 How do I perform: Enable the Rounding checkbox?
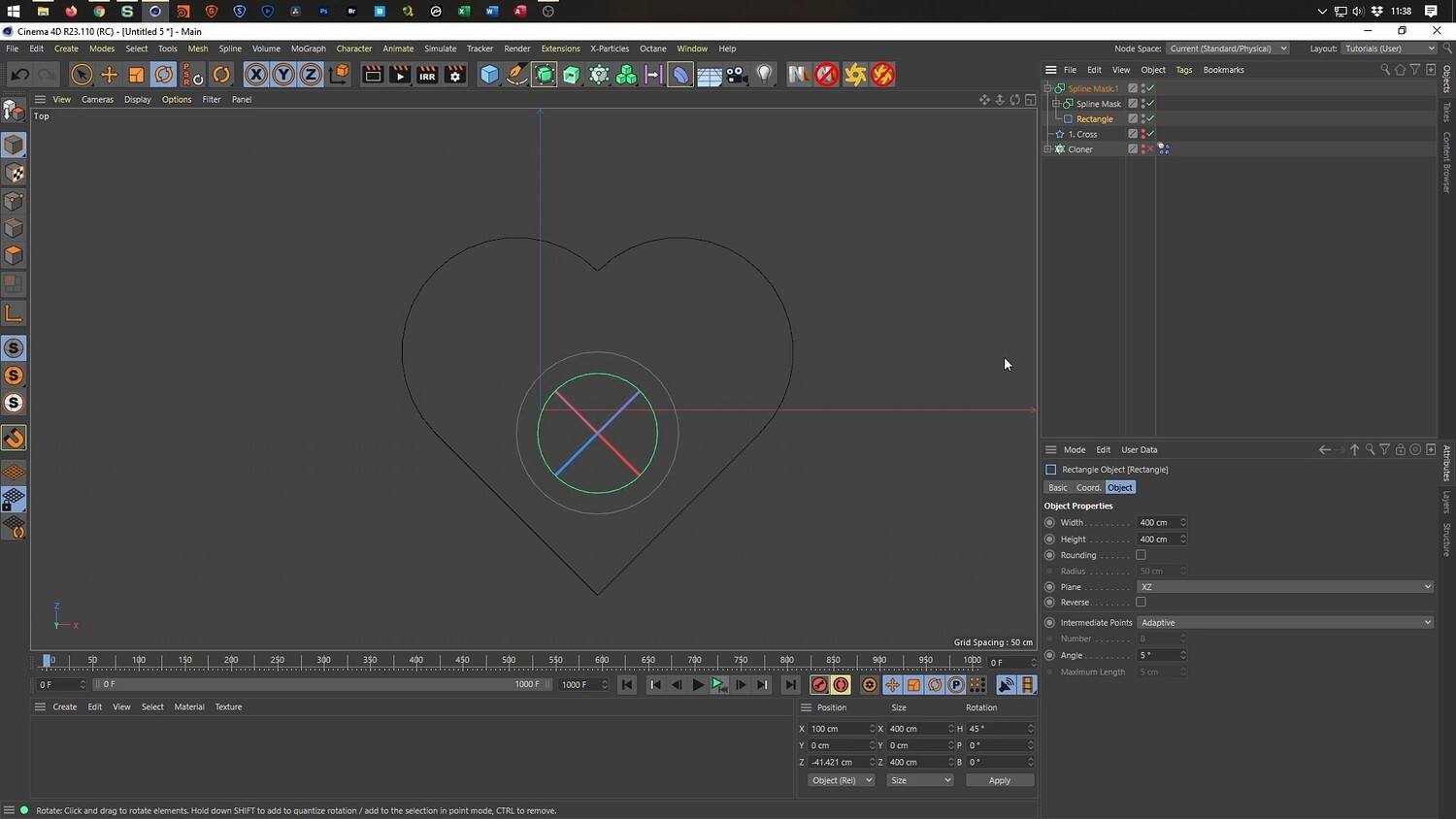pos(1141,555)
